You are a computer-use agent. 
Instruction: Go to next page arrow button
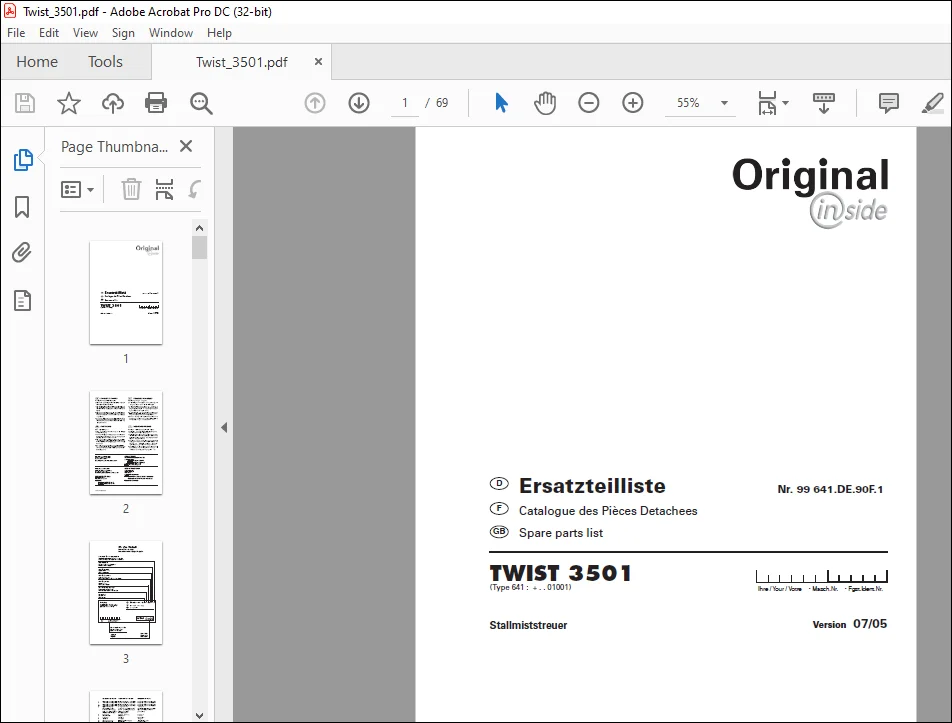359,103
